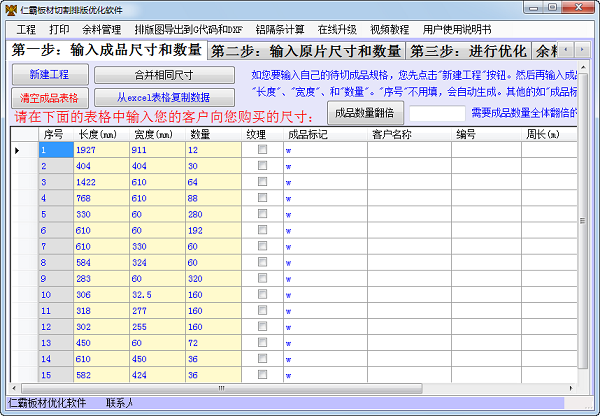Enable the 纹理 checkbox in row 5
The height and width of the screenshot is (416, 600).
point(262,214)
